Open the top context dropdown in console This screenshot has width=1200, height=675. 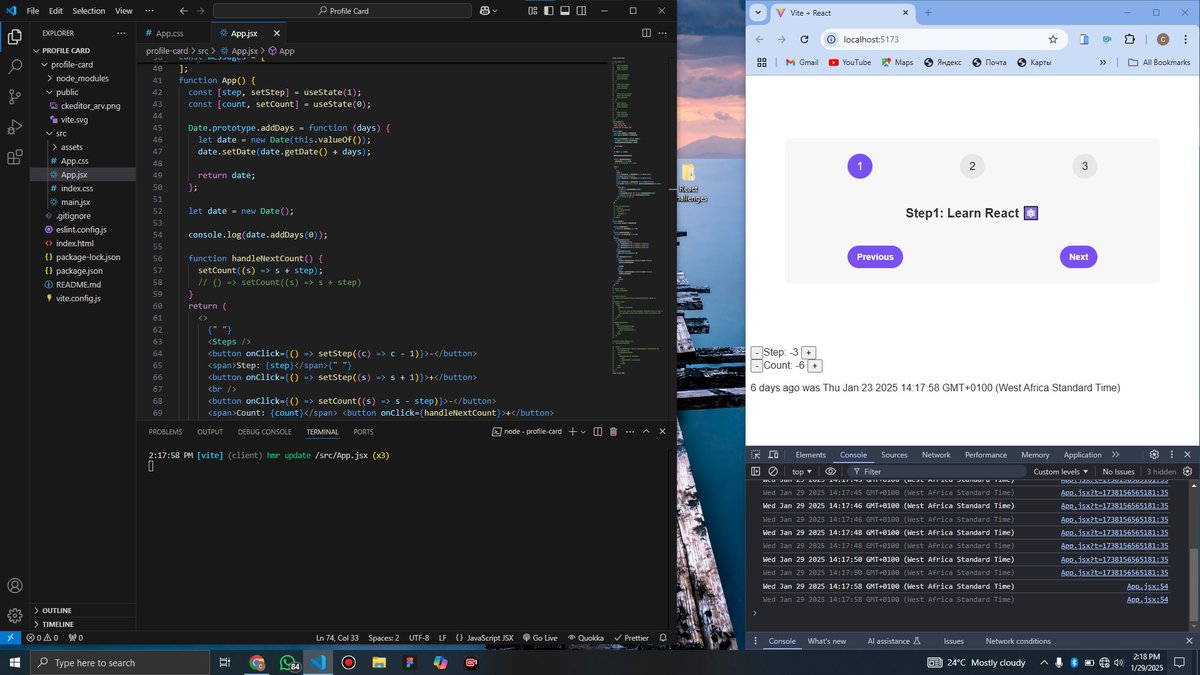coord(802,471)
